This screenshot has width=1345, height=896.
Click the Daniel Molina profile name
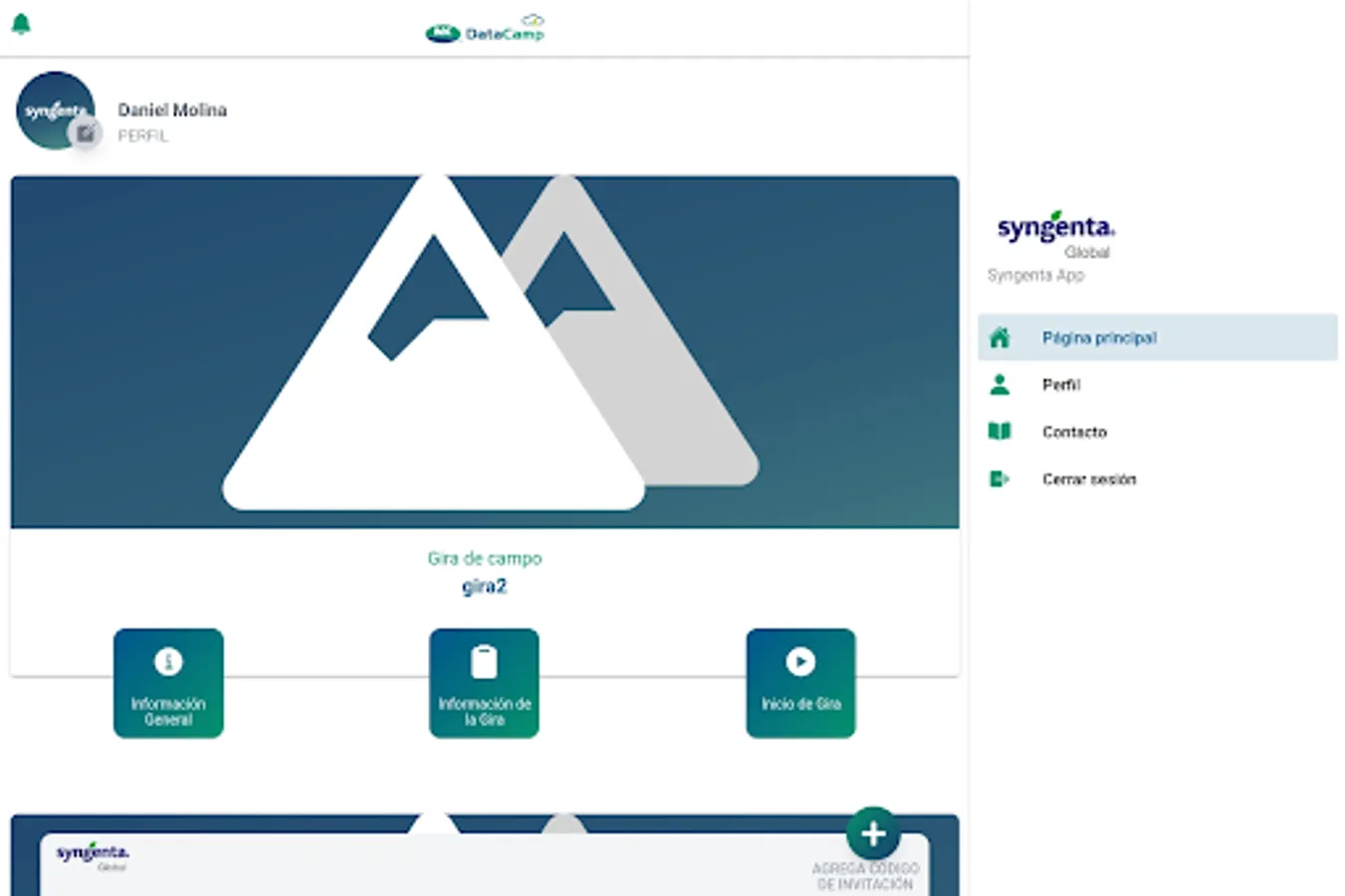coord(172,110)
